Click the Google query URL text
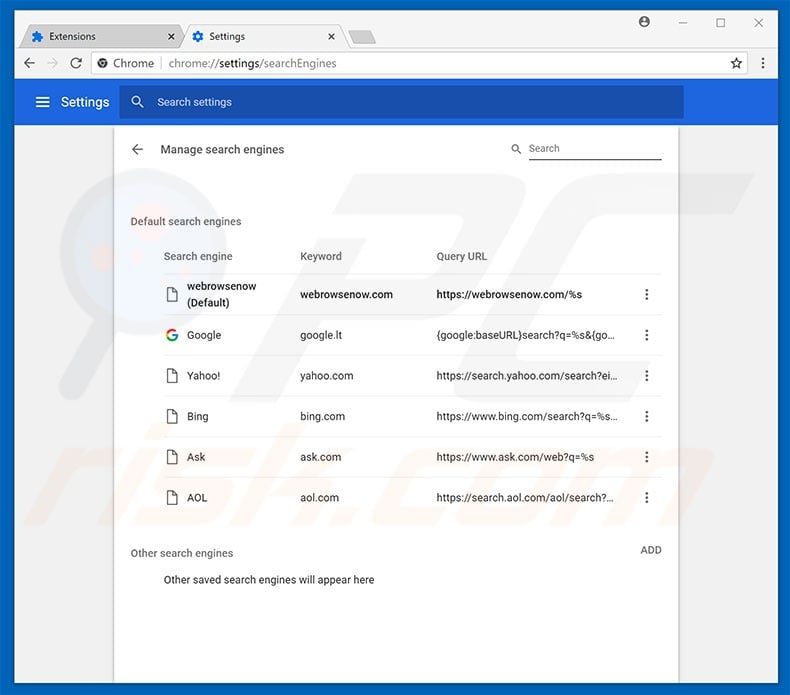The image size is (790, 695). pyautogui.click(x=525, y=335)
